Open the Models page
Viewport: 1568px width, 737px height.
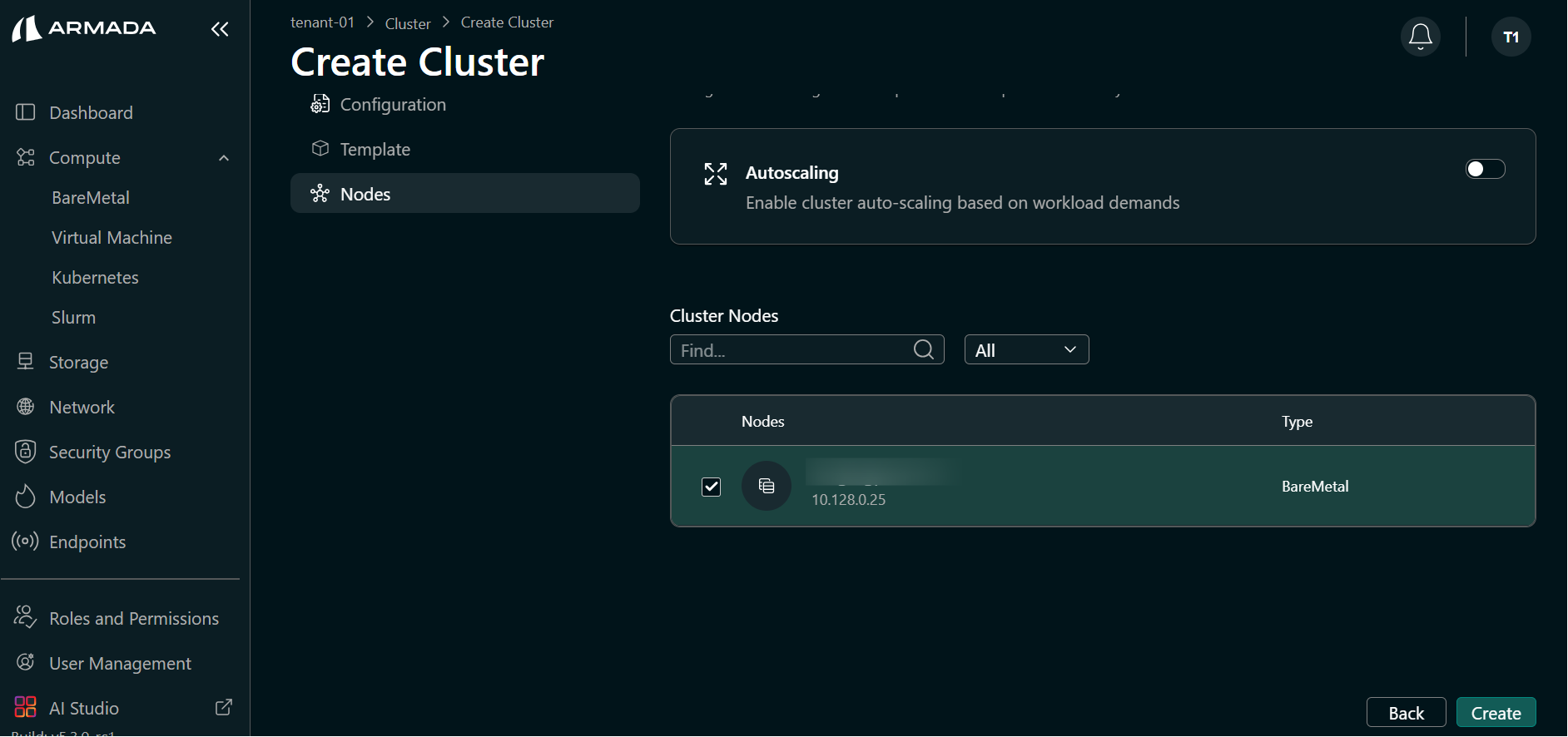tap(77, 497)
